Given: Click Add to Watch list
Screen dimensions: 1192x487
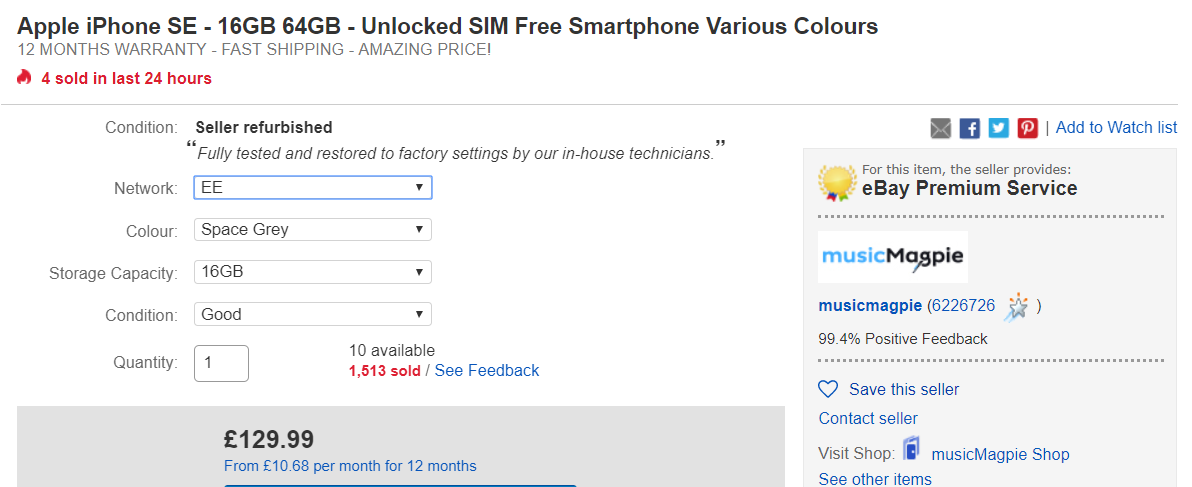Looking at the screenshot, I should [1116, 128].
